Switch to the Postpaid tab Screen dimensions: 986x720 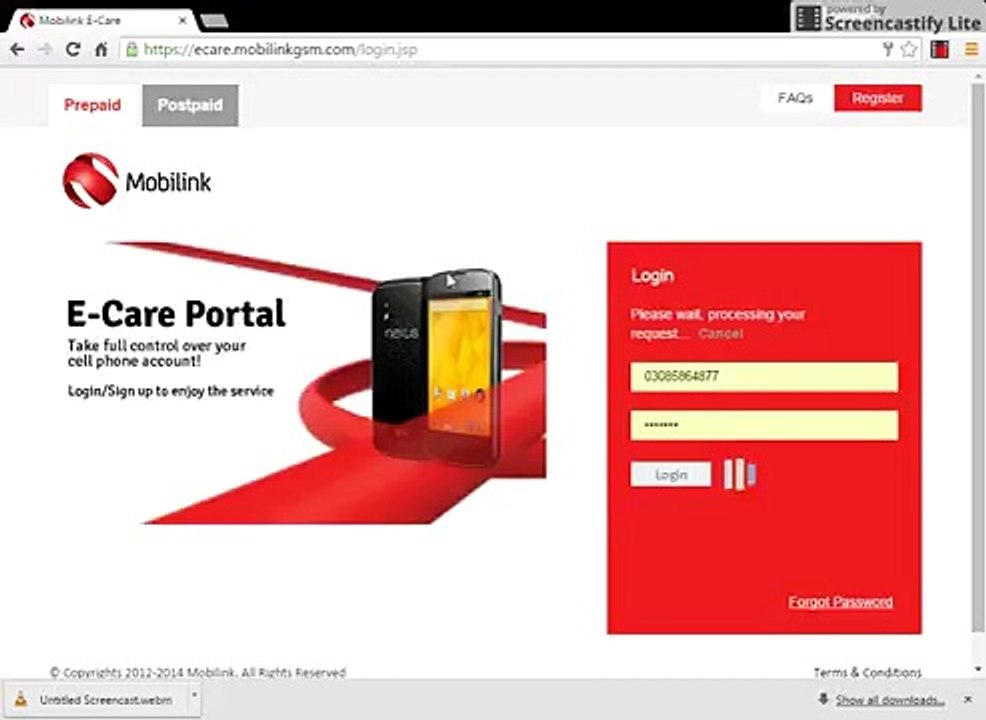click(x=190, y=105)
